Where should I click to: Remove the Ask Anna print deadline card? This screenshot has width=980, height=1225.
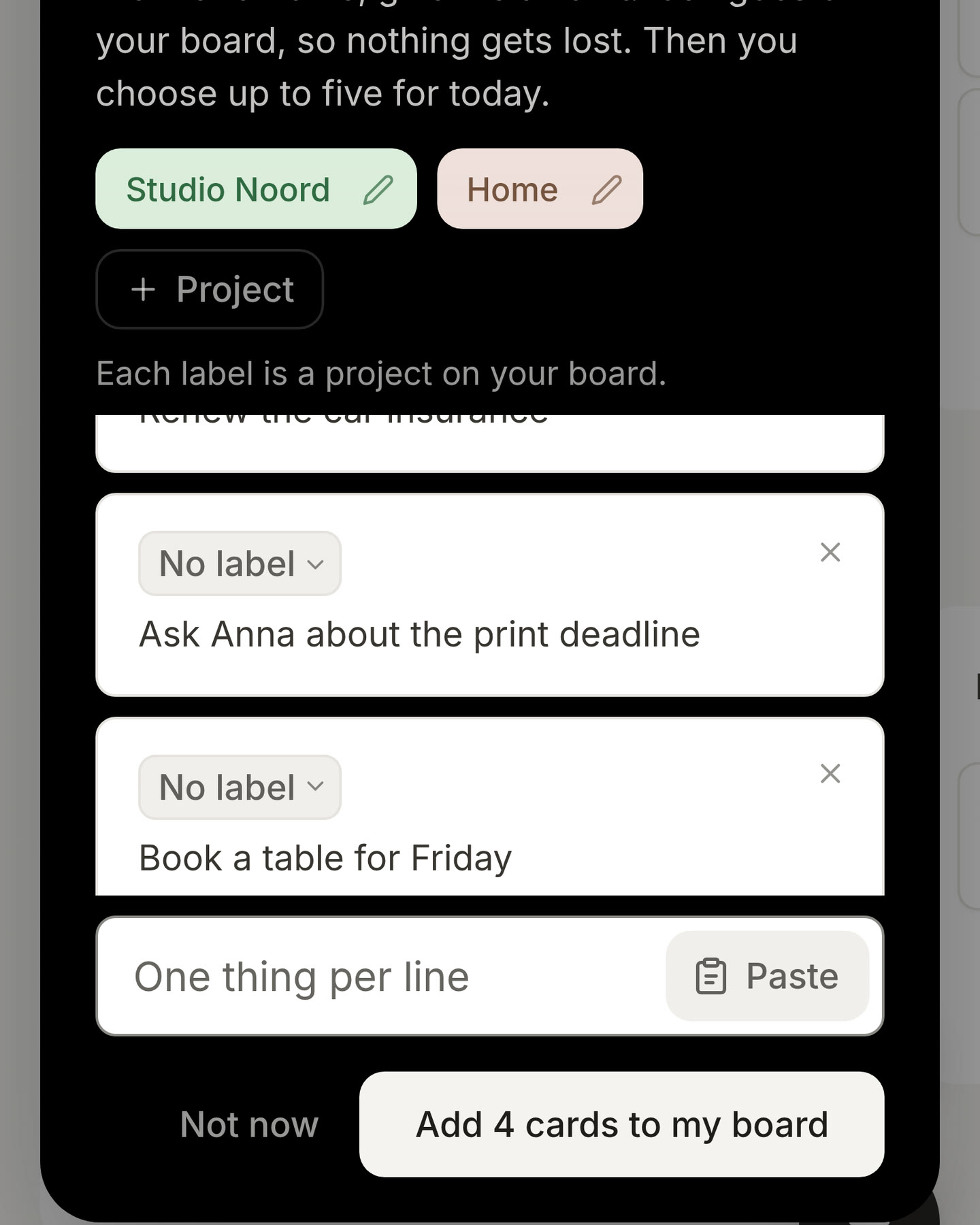(x=830, y=552)
